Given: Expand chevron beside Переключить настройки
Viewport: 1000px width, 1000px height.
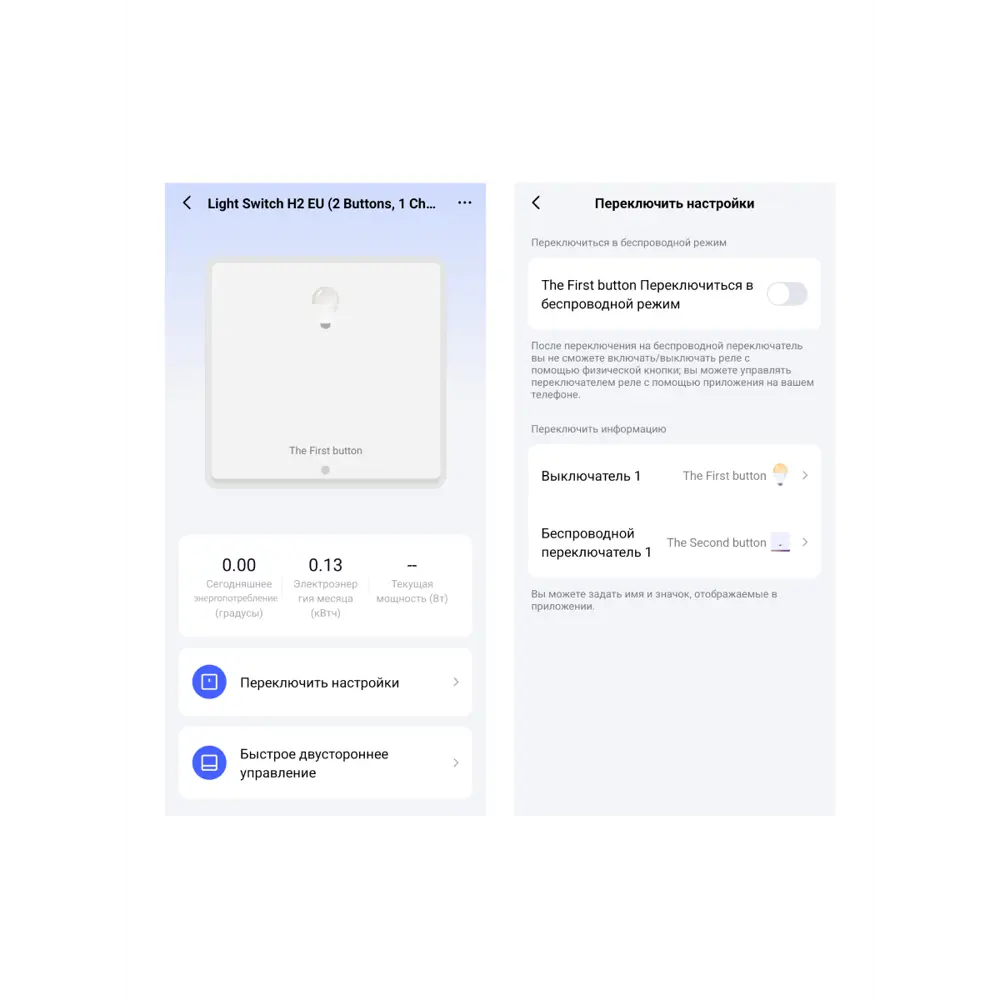Looking at the screenshot, I should [456, 682].
